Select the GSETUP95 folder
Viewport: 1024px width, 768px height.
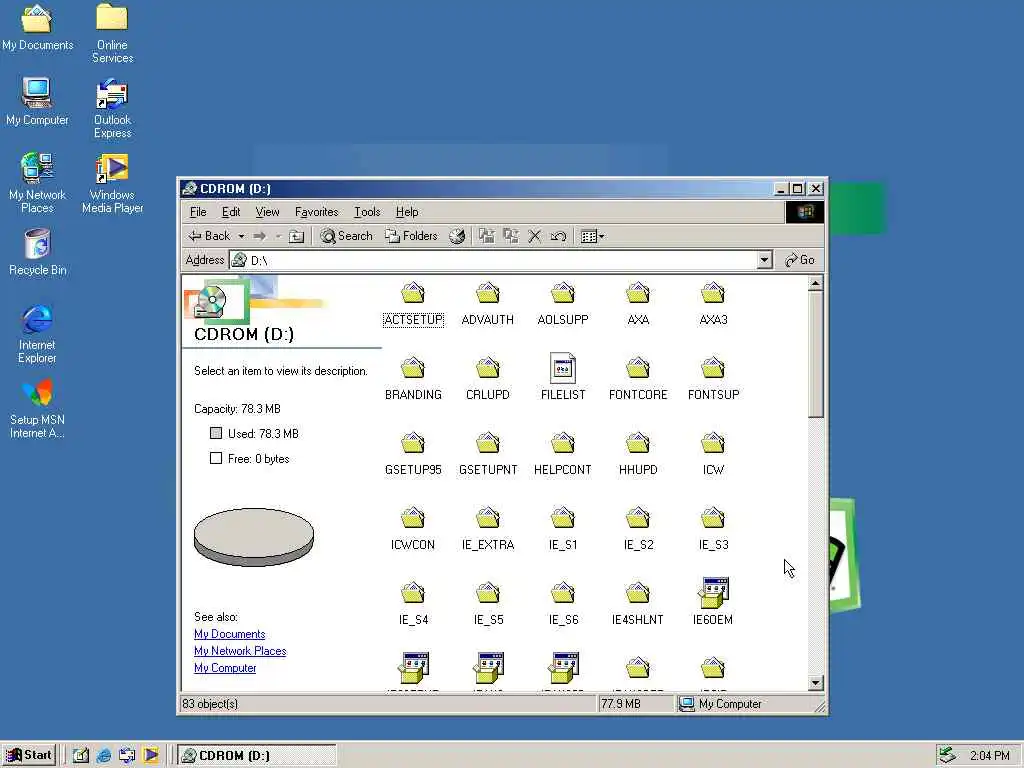coord(413,455)
